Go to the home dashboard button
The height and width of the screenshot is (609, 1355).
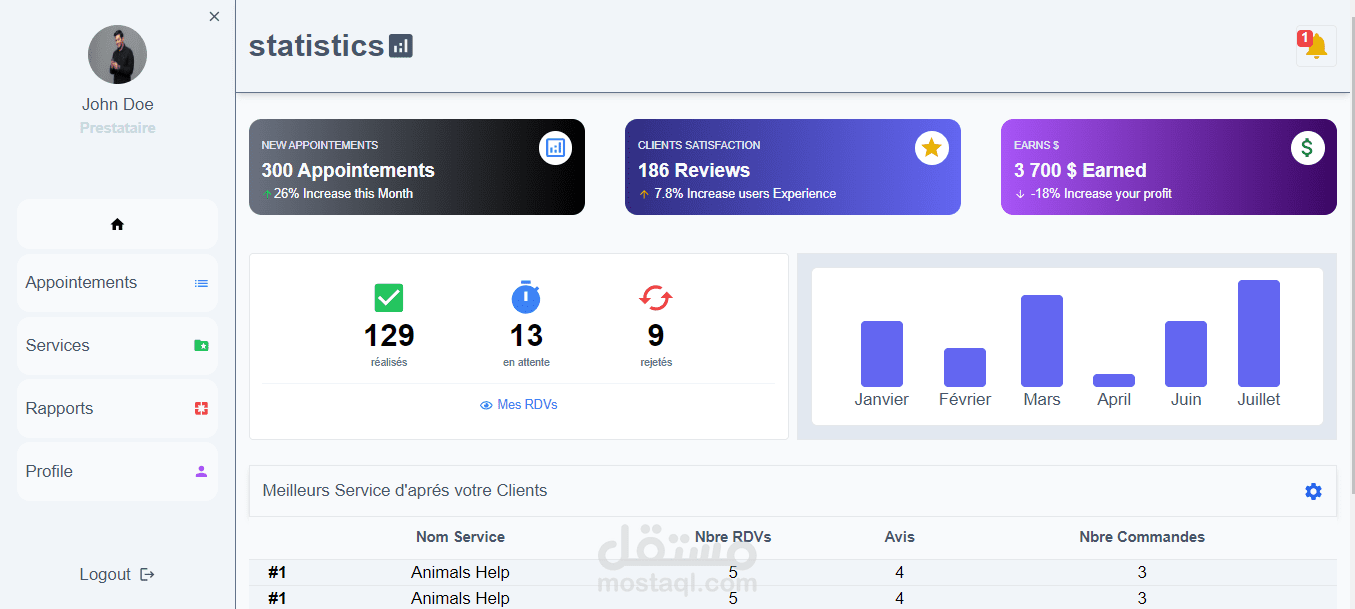click(117, 224)
